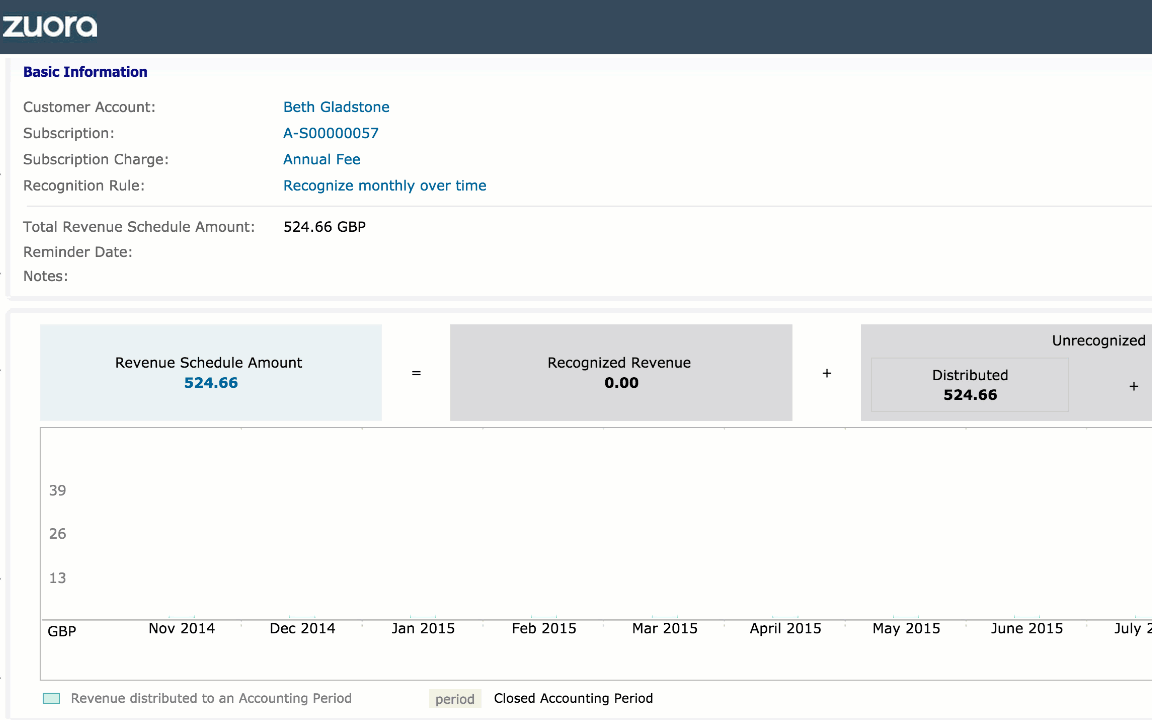Click the Dec 2014 chart period label
Image resolution: width=1152 pixels, height=720 pixels.
302,628
